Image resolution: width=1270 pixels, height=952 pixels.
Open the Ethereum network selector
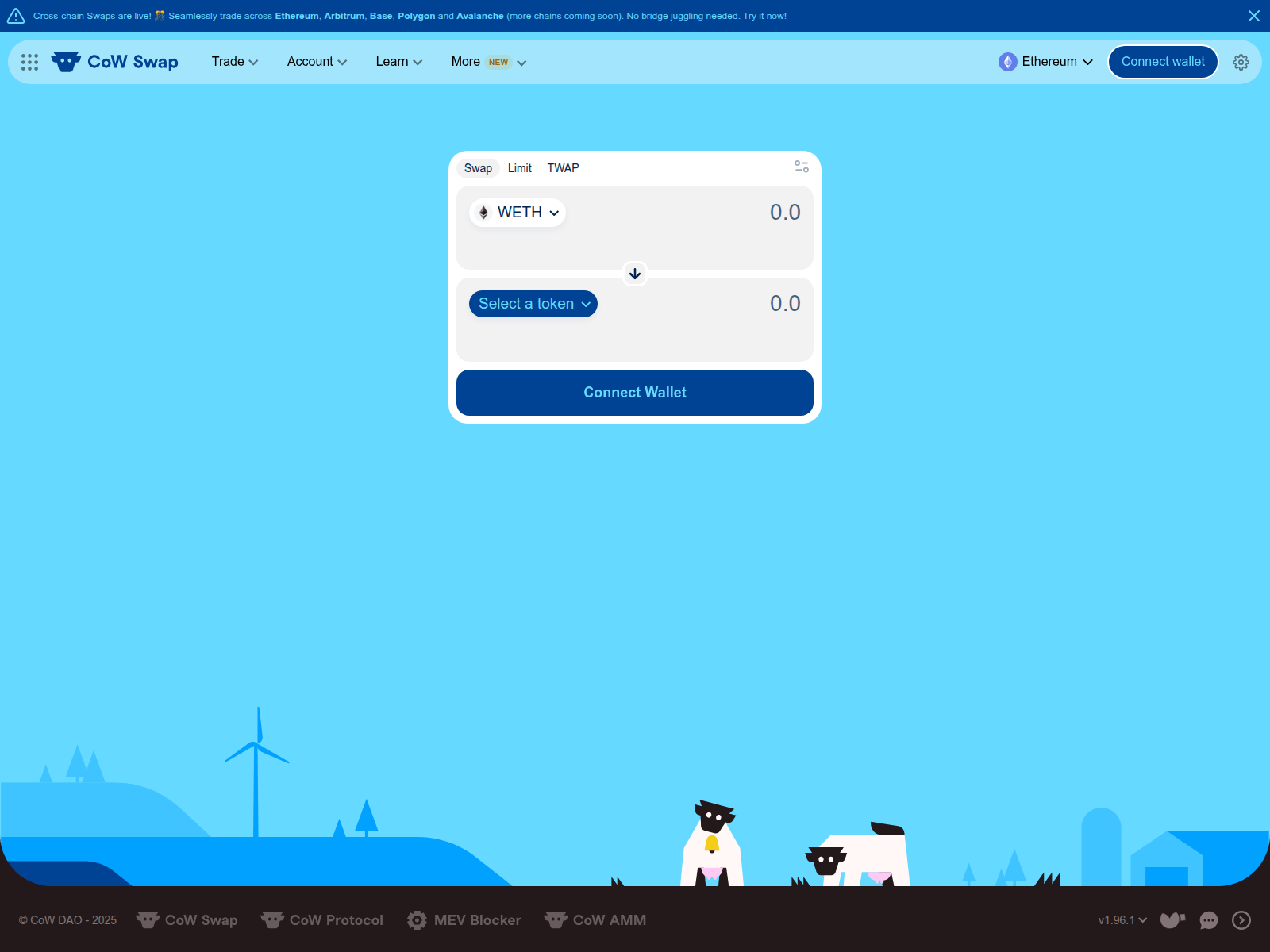pyautogui.click(x=1046, y=62)
